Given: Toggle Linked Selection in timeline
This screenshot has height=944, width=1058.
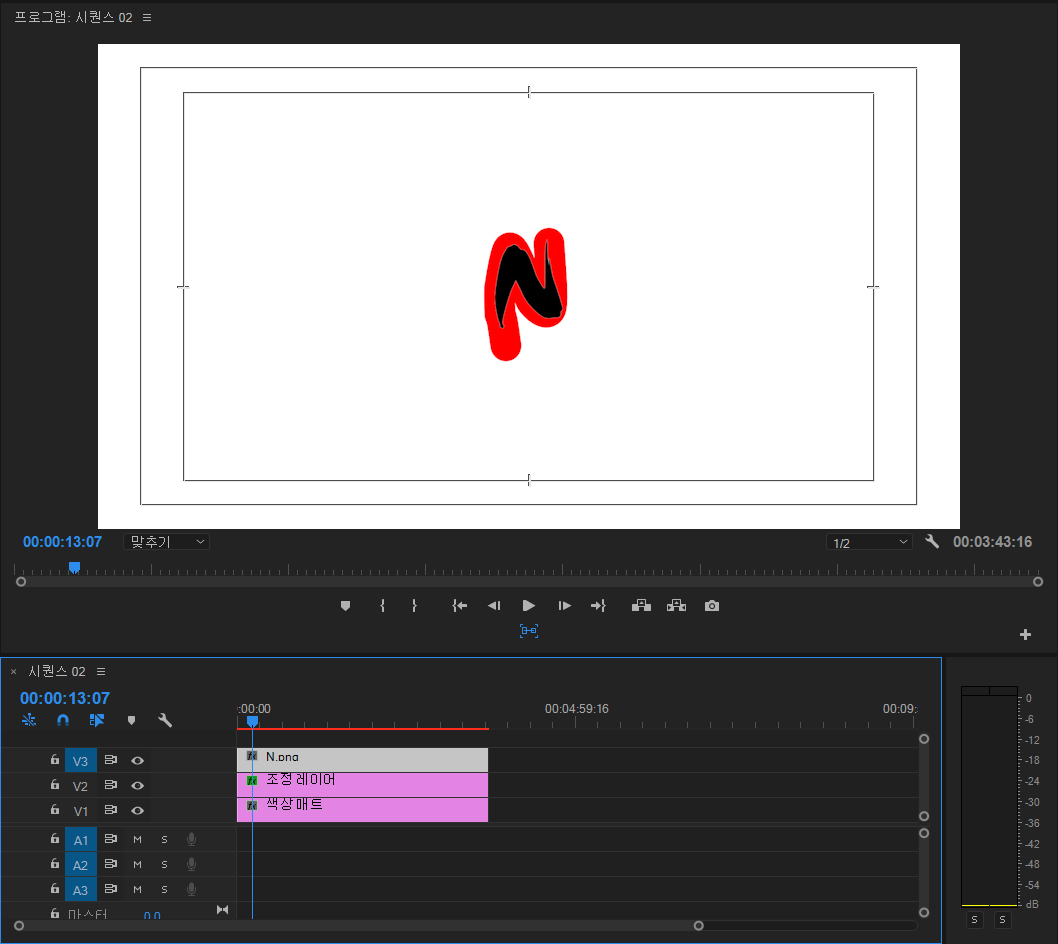Looking at the screenshot, I should point(97,720).
